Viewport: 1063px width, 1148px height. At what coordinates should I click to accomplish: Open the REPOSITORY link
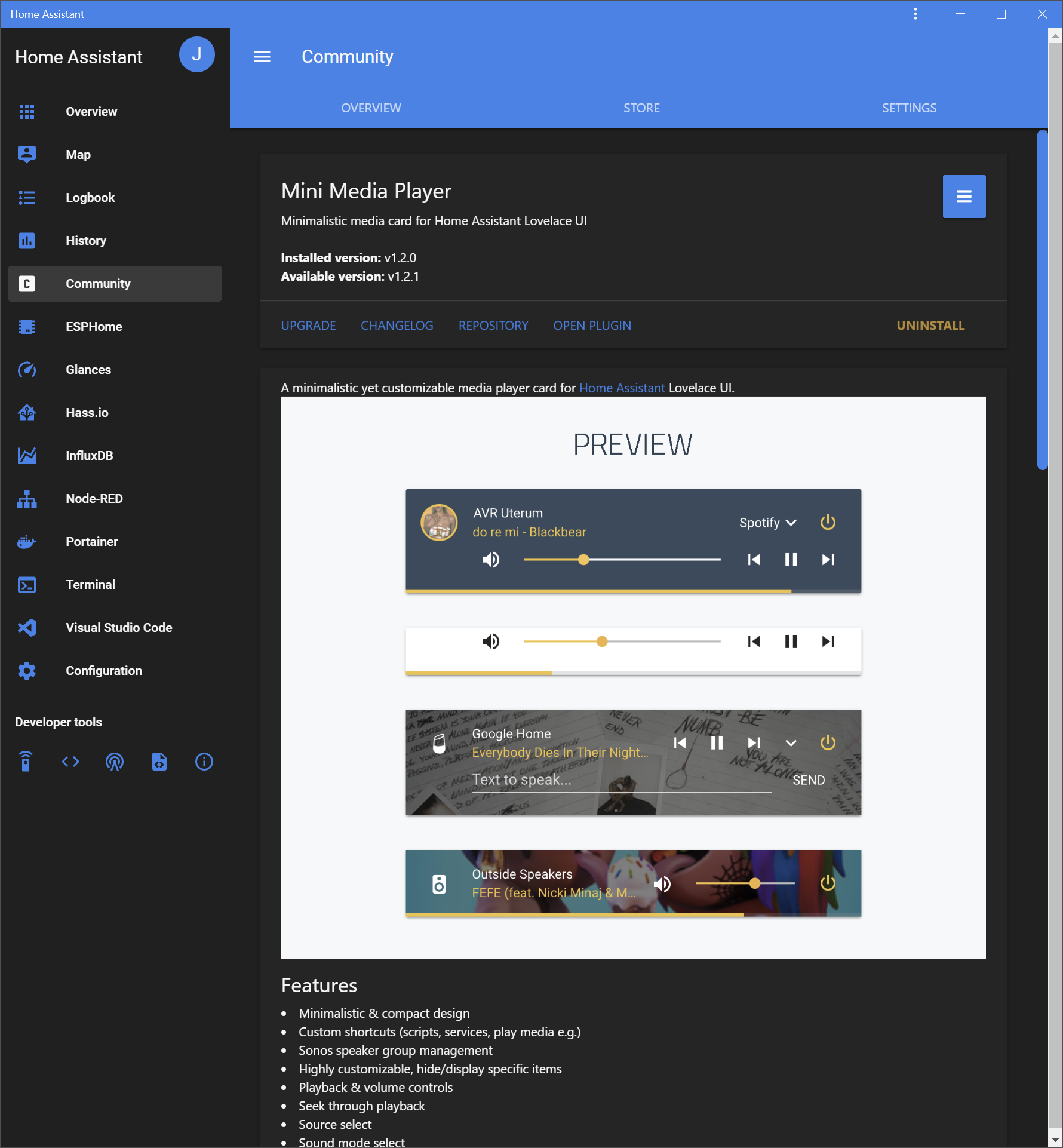click(x=493, y=326)
